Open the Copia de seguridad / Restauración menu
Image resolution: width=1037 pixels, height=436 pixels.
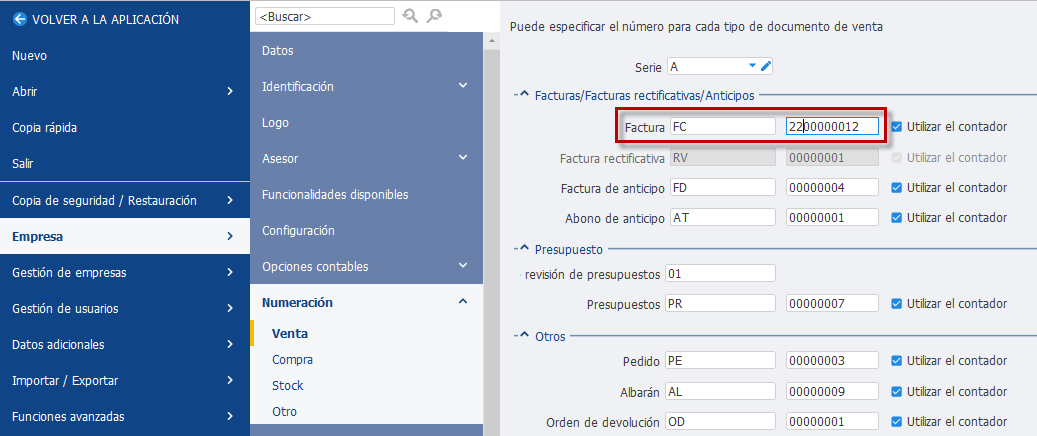[x=125, y=200]
